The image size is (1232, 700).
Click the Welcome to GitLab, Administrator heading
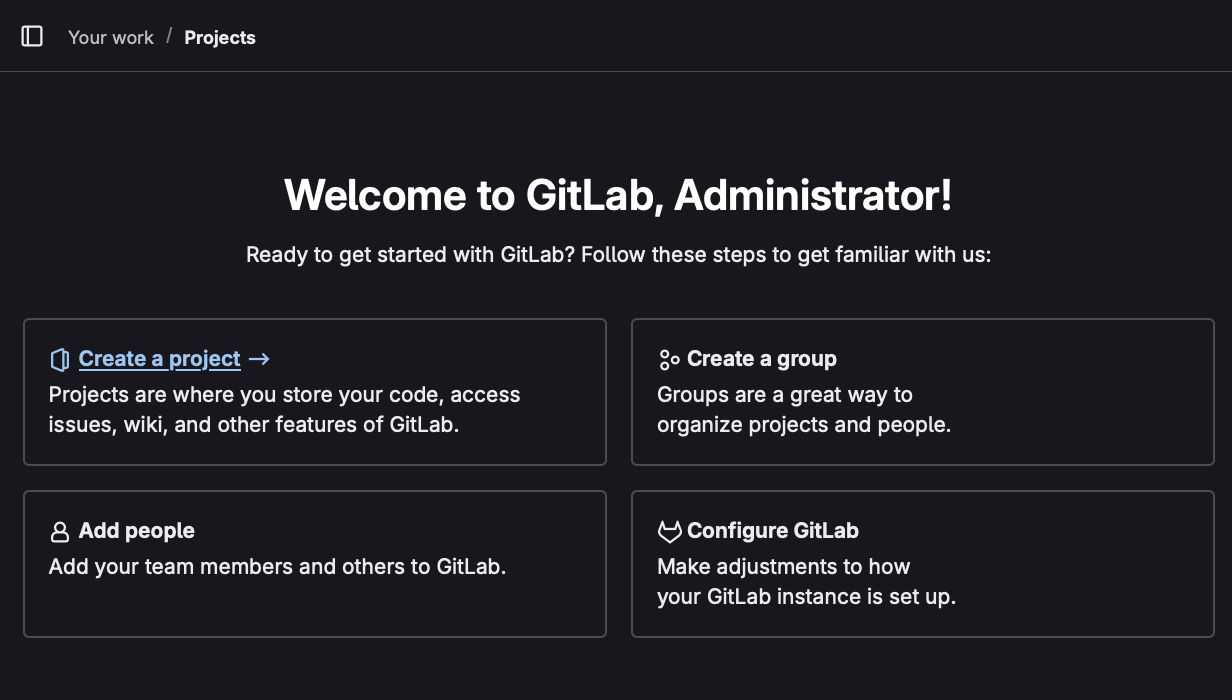(x=617, y=195)
